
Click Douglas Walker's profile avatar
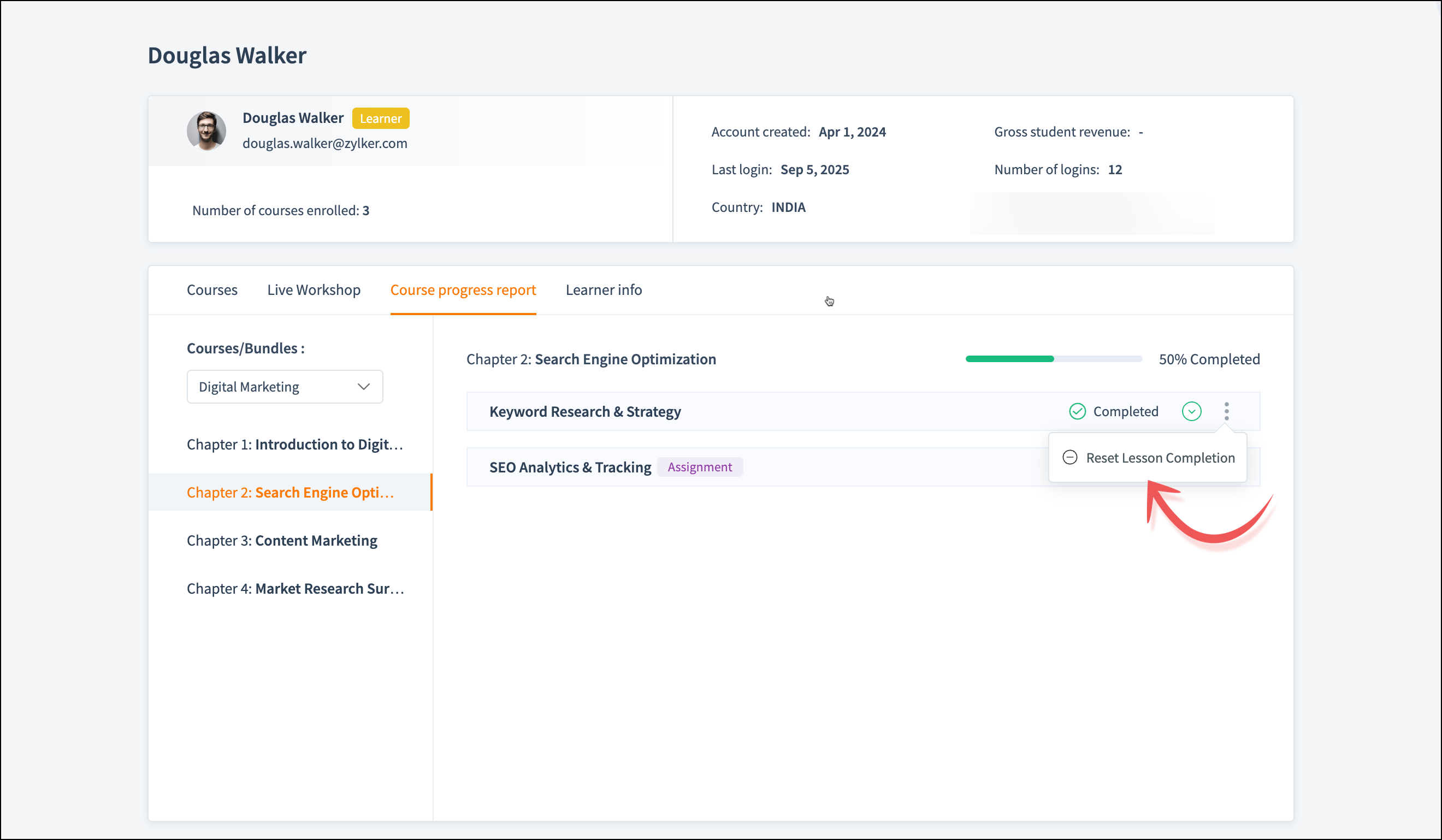click(x=206, y=131)
